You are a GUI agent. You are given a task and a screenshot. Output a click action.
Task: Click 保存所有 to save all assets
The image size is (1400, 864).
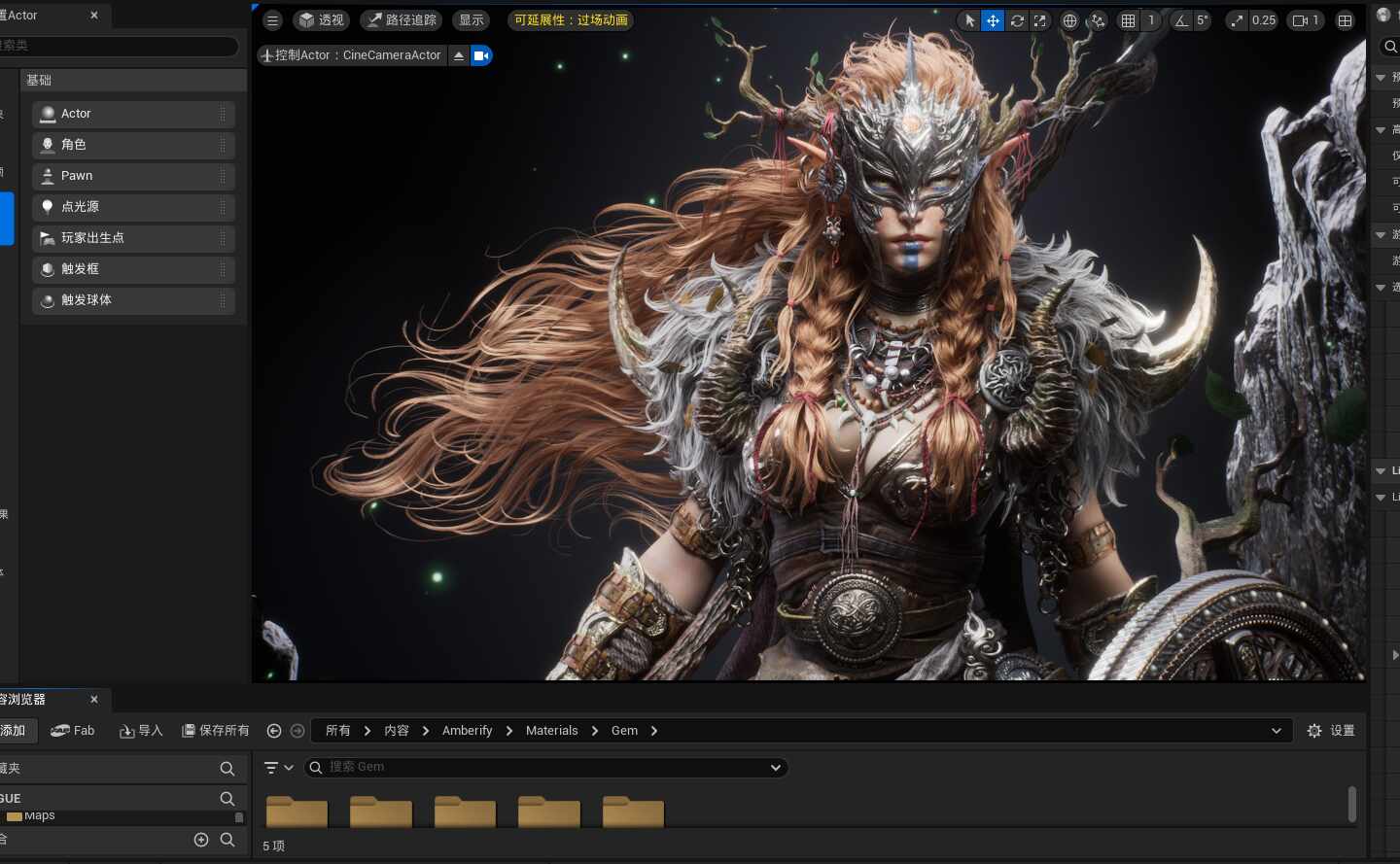point(216,731)
